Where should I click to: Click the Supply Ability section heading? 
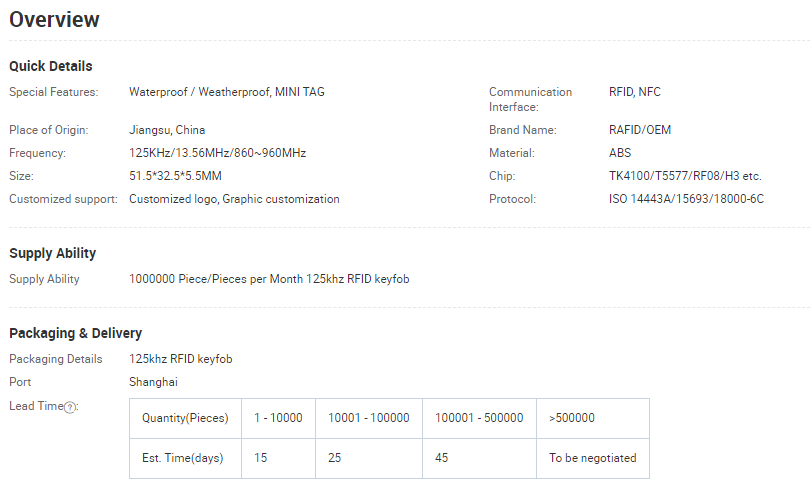tap(53, 253)
